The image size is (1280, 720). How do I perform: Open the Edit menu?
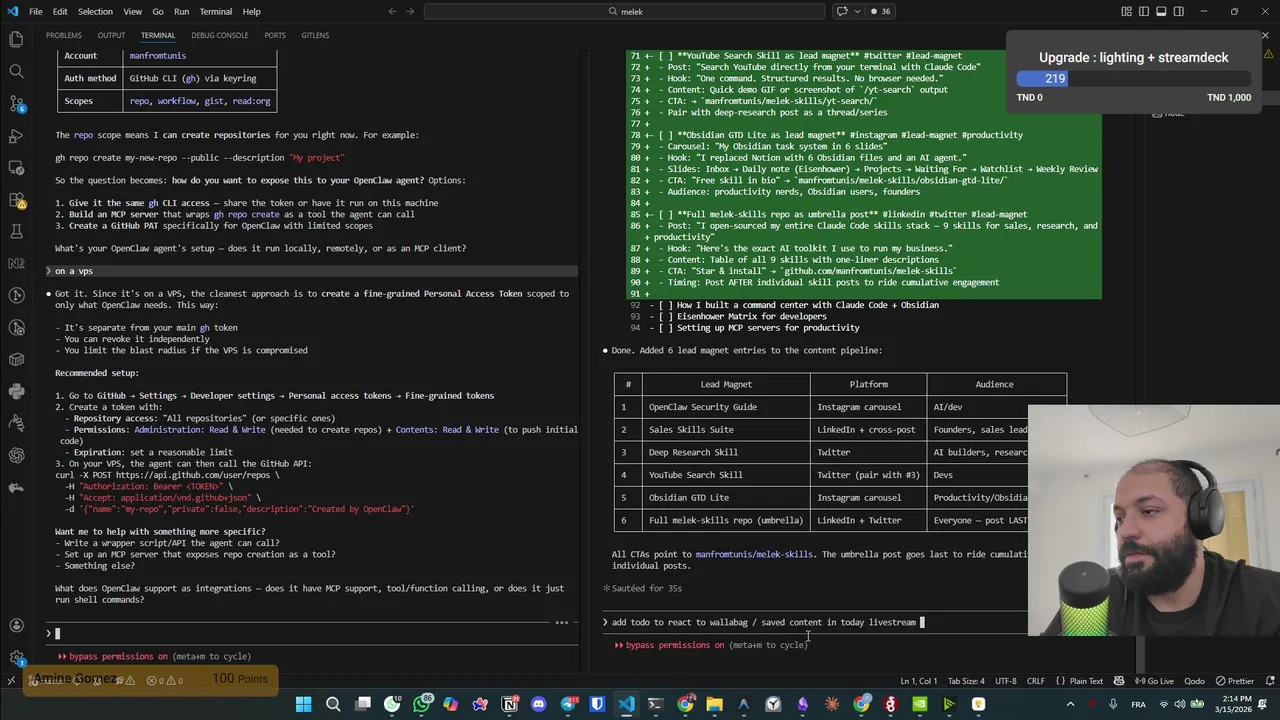[x=60, y=11]
